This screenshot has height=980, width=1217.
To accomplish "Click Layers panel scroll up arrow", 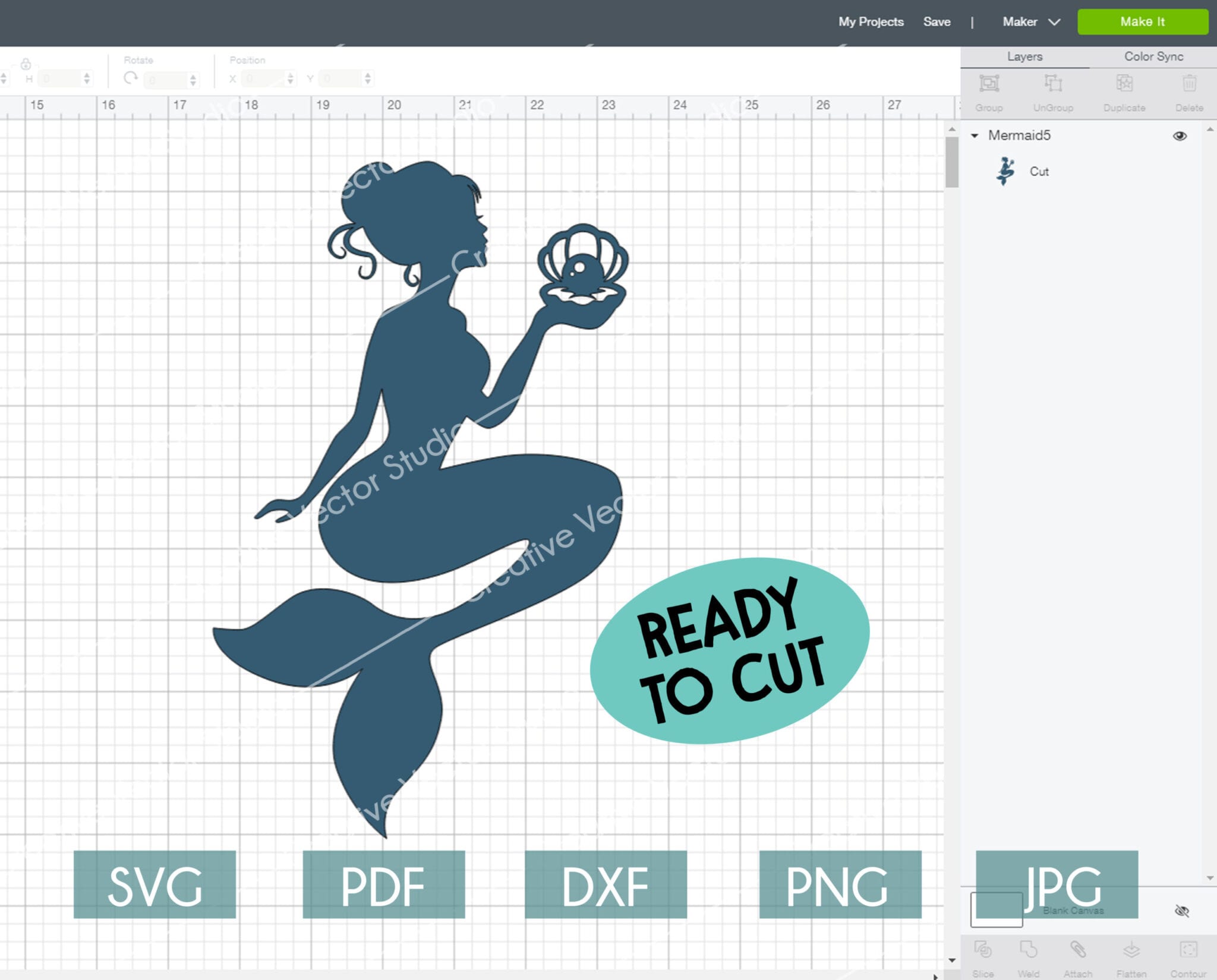I will (1210, 129).
